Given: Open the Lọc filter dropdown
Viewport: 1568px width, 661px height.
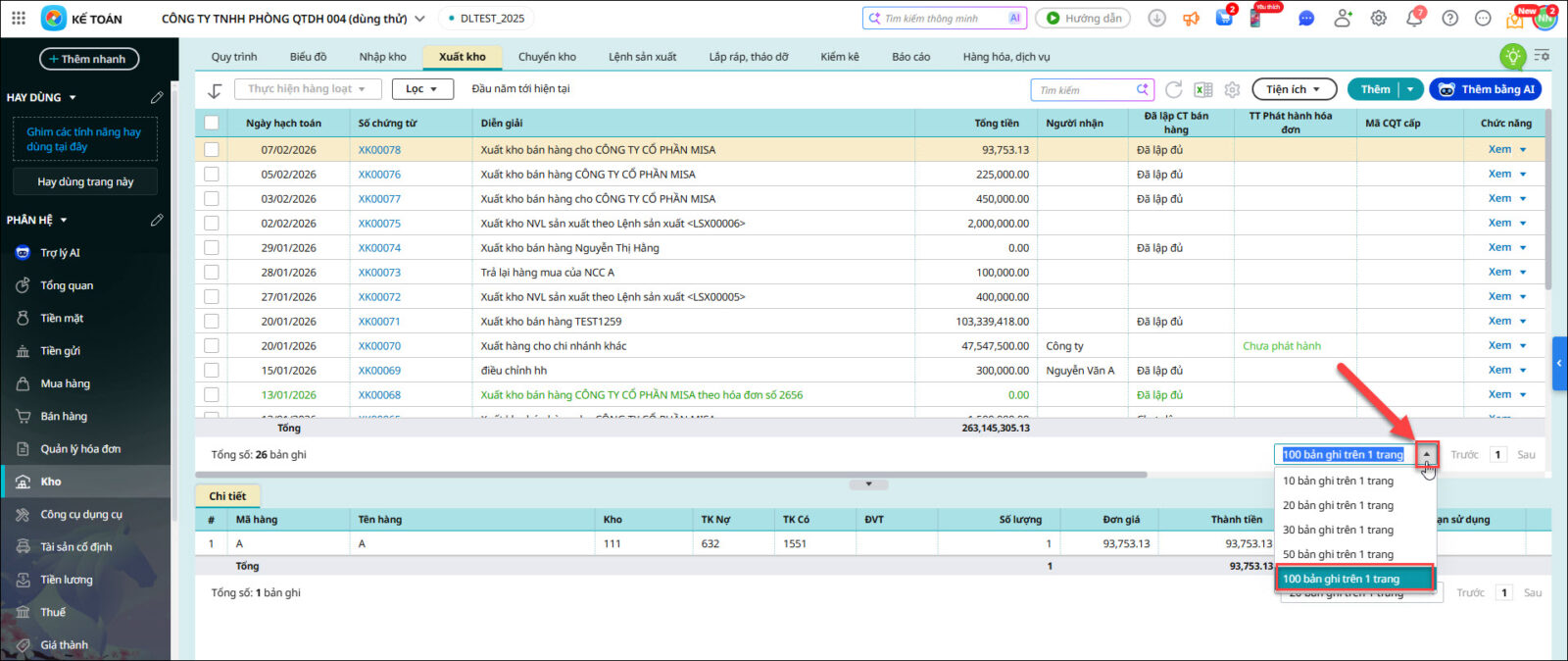Looking at the screenshot, I should [422, 89].
